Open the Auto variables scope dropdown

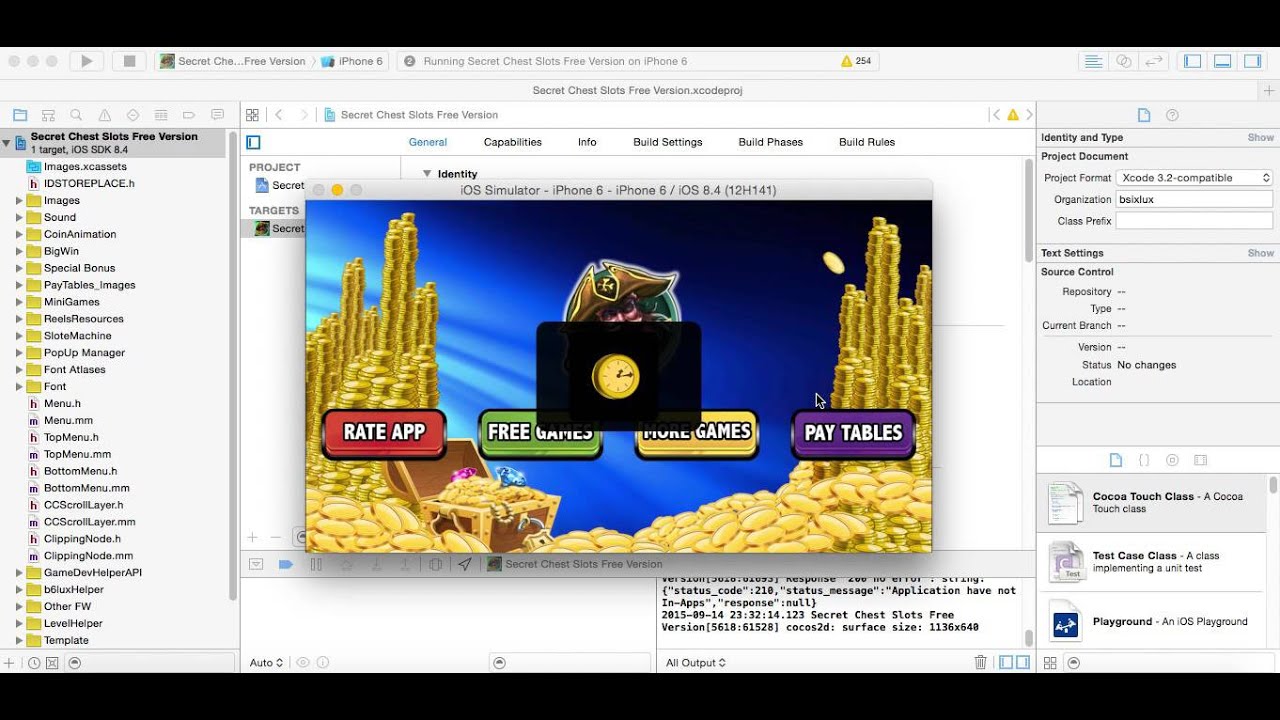click(266, 662)
